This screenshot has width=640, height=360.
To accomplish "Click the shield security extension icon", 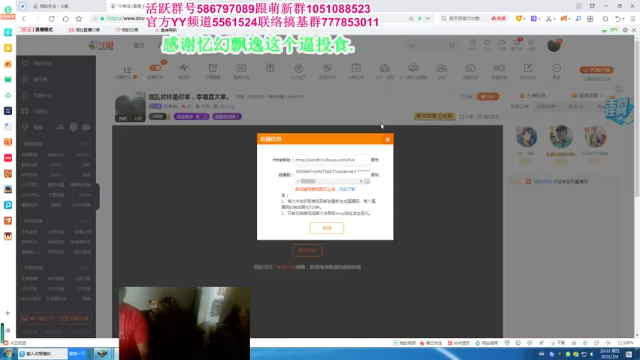I will [519, 19].
